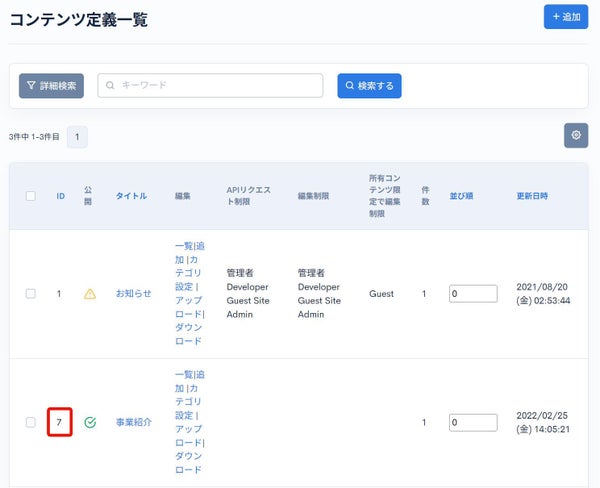Click the date 2022/02/25 (金) 14:05:21
The width and height of the screenshot is (600, 488).
coord(543,422)
